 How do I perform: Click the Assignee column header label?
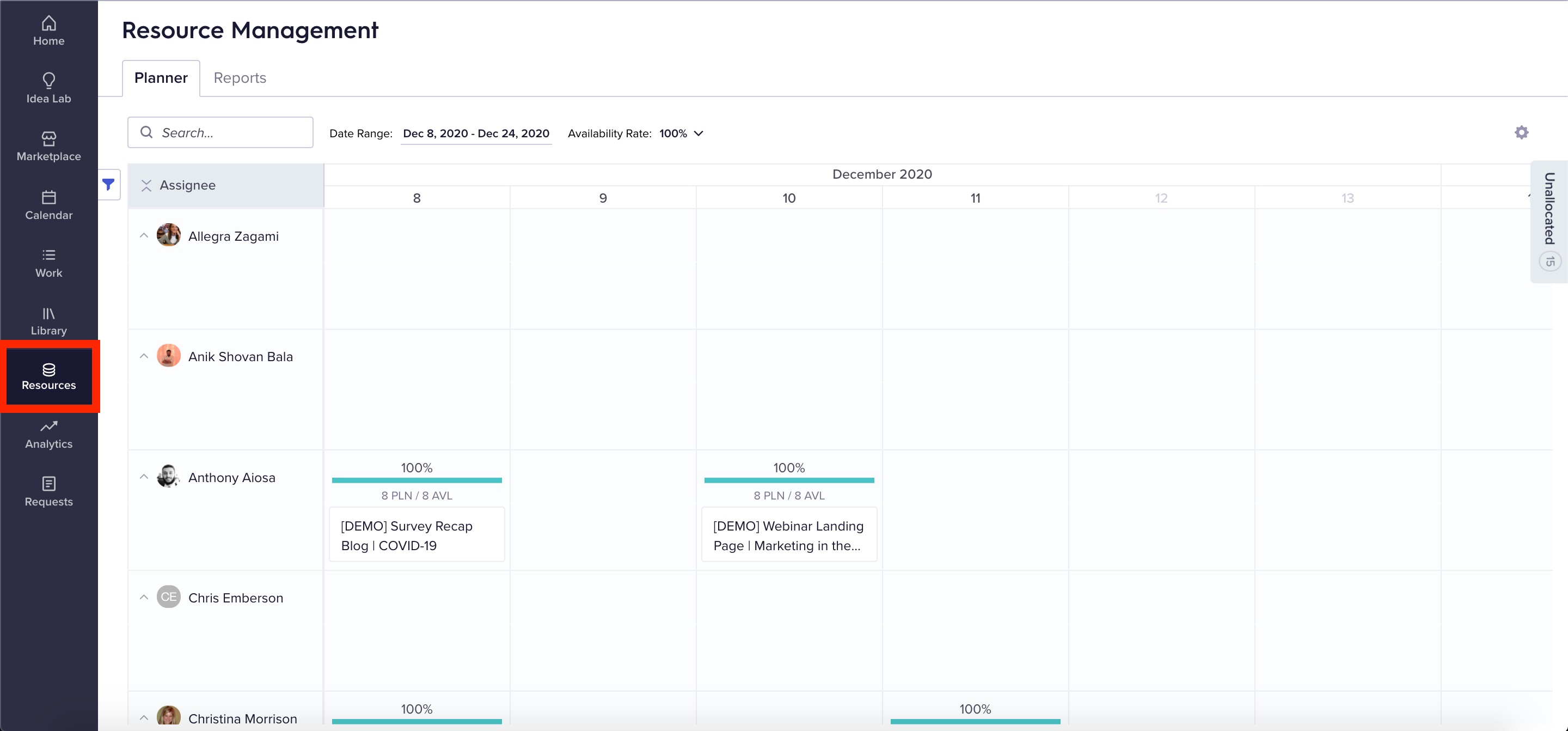point(187,185)
